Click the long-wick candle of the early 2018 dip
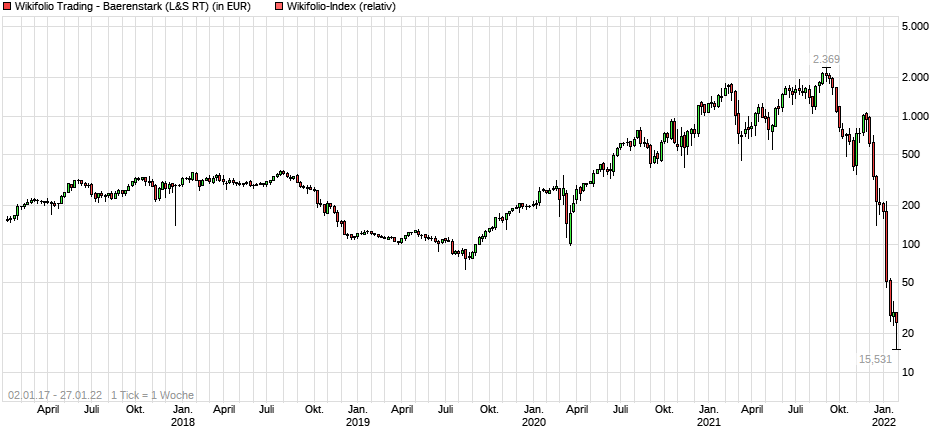 pos(175,204)
